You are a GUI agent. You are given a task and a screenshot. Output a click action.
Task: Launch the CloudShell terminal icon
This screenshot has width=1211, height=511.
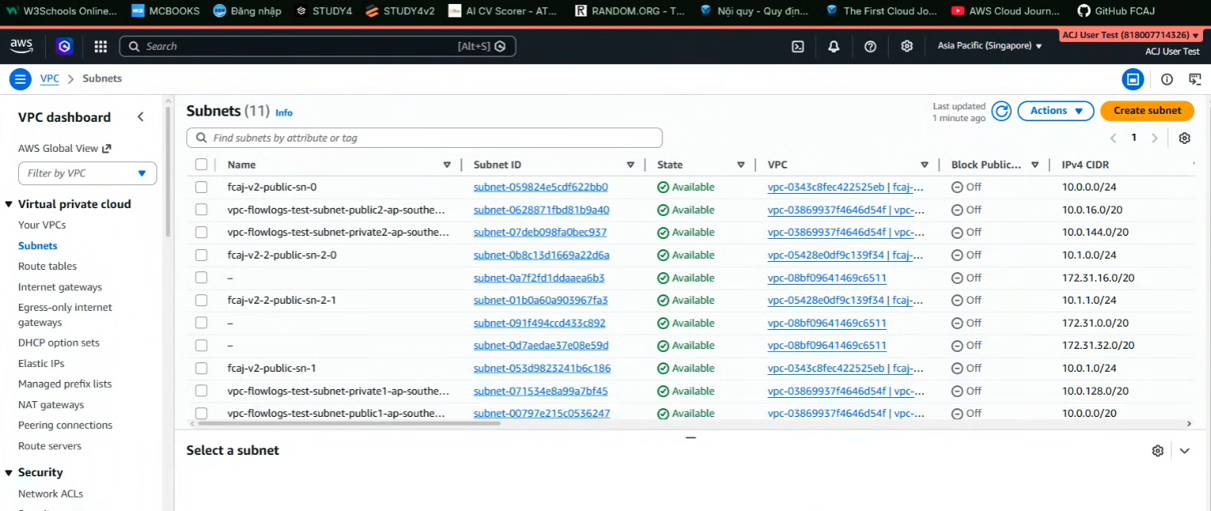coord(798,46)
